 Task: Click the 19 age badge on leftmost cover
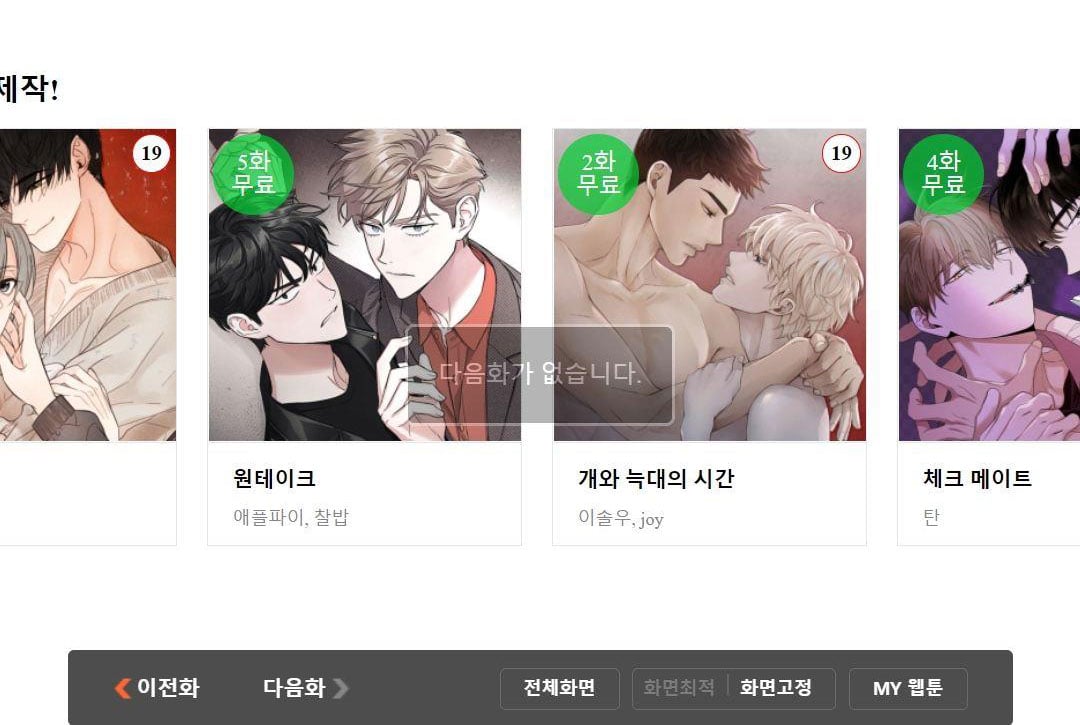click(151, 153)
